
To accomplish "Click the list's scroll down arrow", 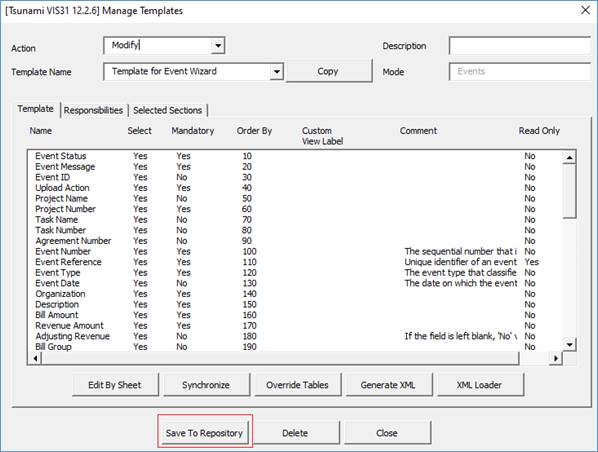I will coord(569,345).
